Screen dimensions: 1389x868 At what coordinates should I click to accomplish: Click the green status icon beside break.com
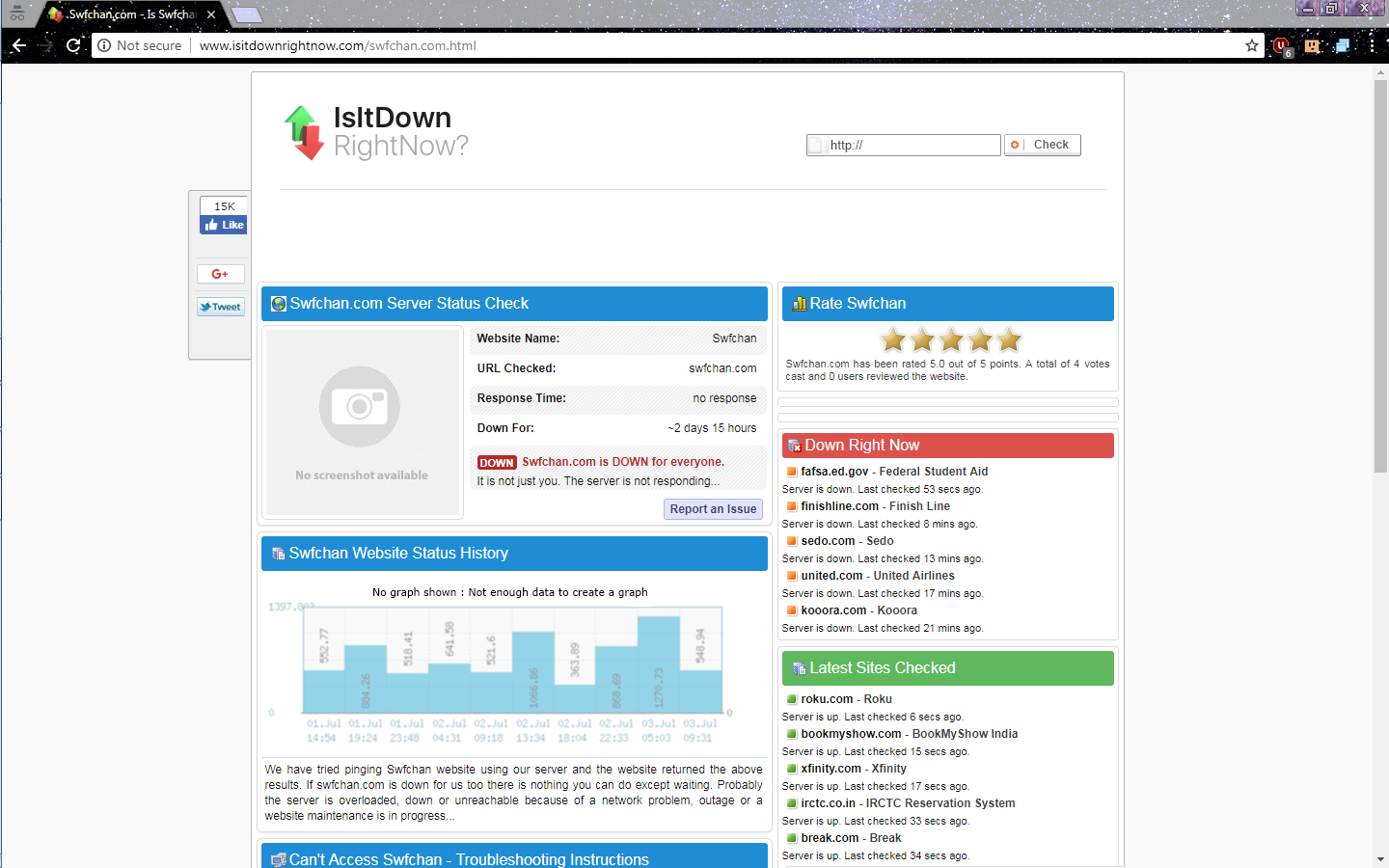point(792,838)
